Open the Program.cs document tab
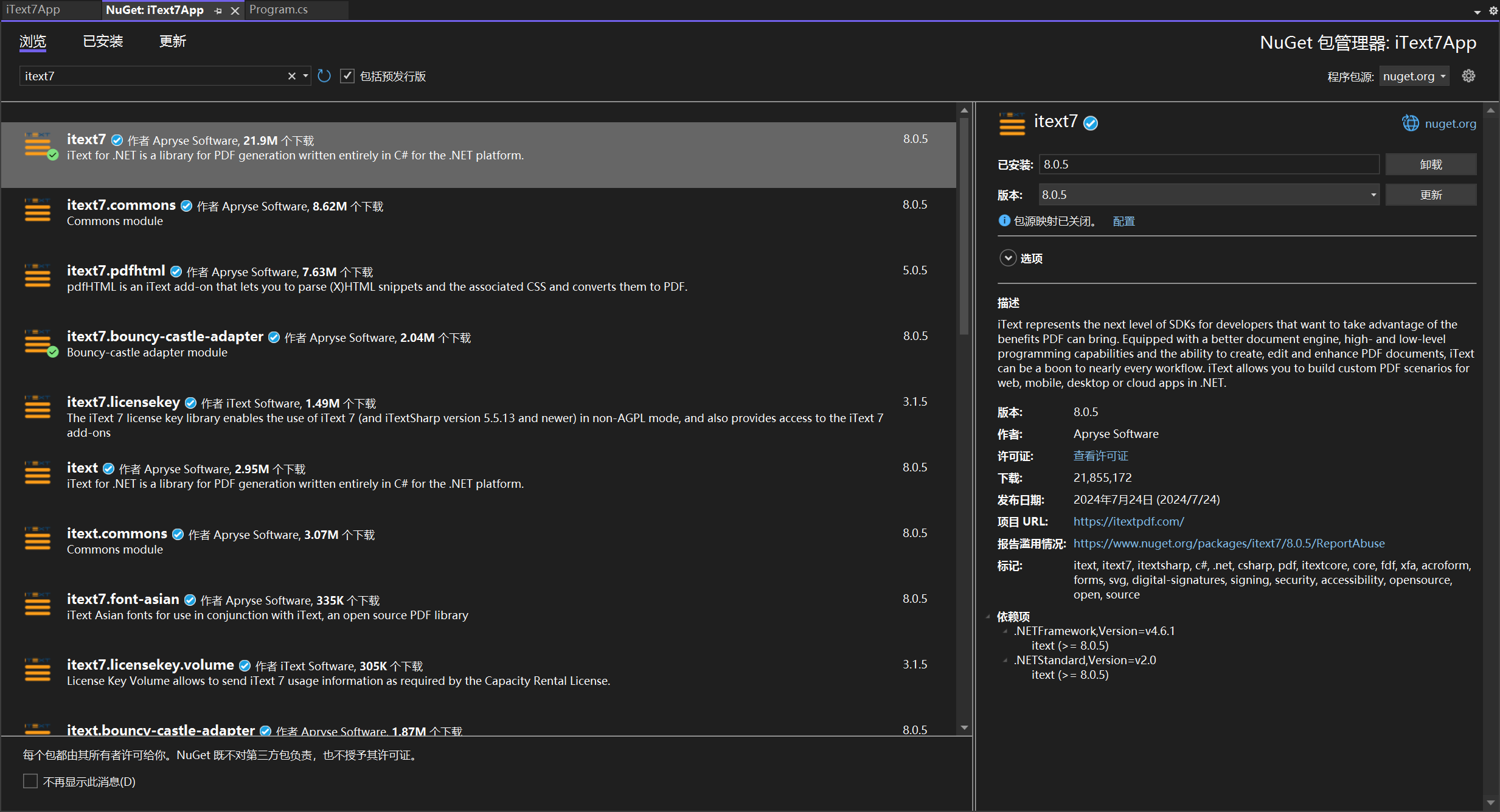This screenshot has width=1500, height=812. (x=279, y=10)
